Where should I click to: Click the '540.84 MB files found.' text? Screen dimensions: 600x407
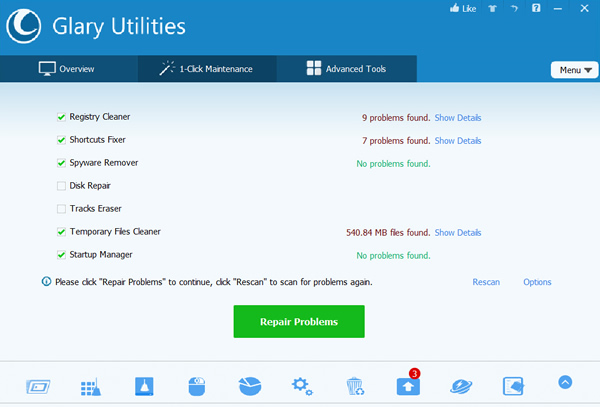[x=388, y=233]
